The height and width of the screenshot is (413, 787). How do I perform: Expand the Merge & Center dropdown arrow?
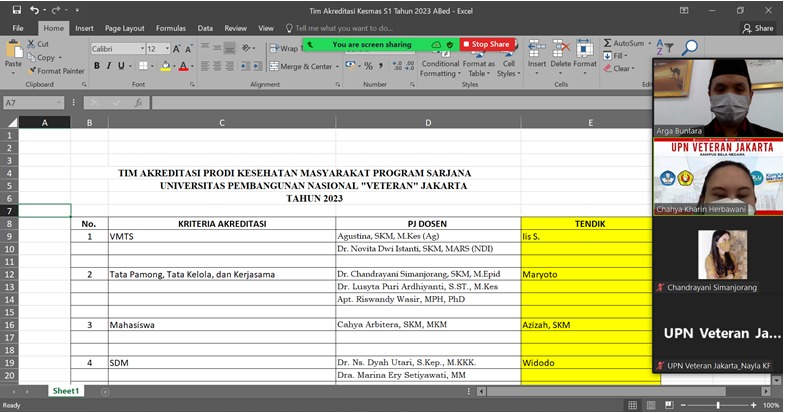coord(337,67)
